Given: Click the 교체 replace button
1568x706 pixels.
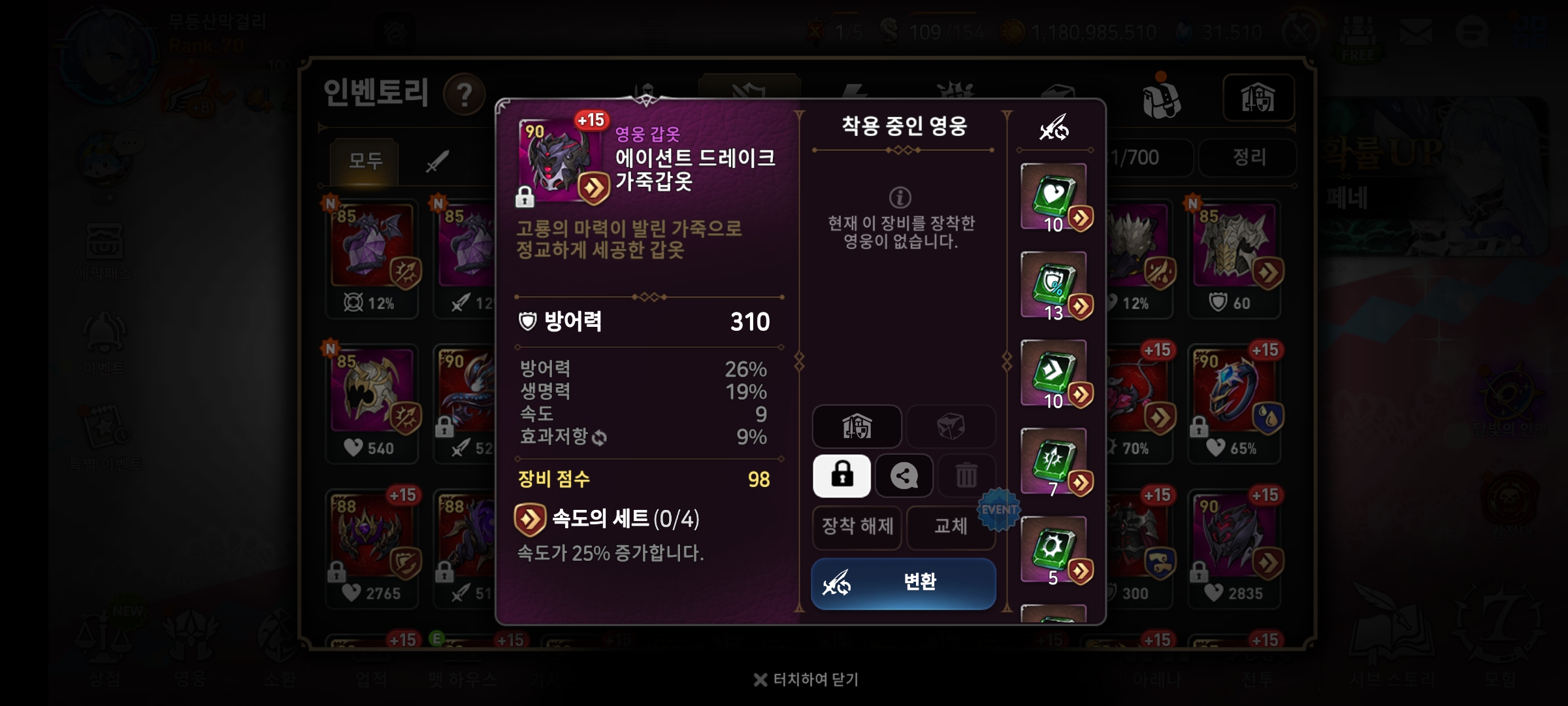Looking at the screenshot, I should (951, 526).
